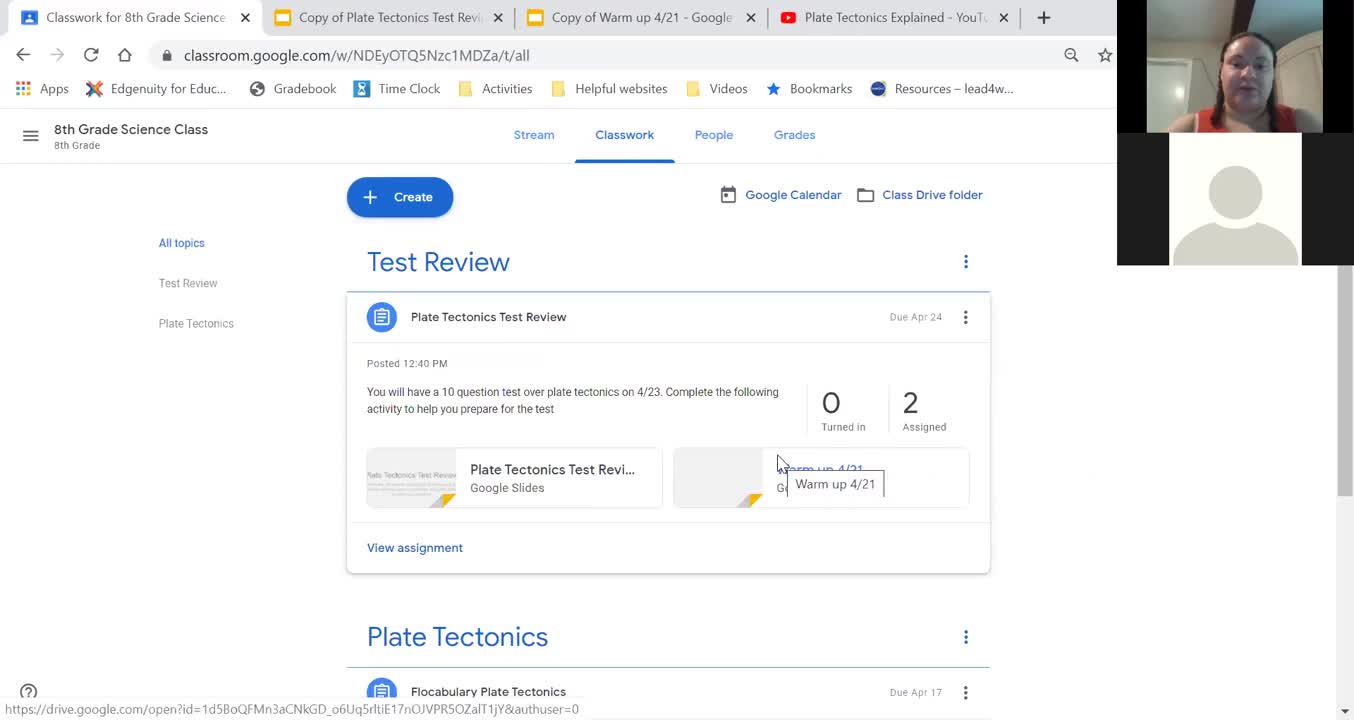Open Edgenuity for Educators bookmark
The height and width of the screenshot is (720, 1354).
click(156, 89)
